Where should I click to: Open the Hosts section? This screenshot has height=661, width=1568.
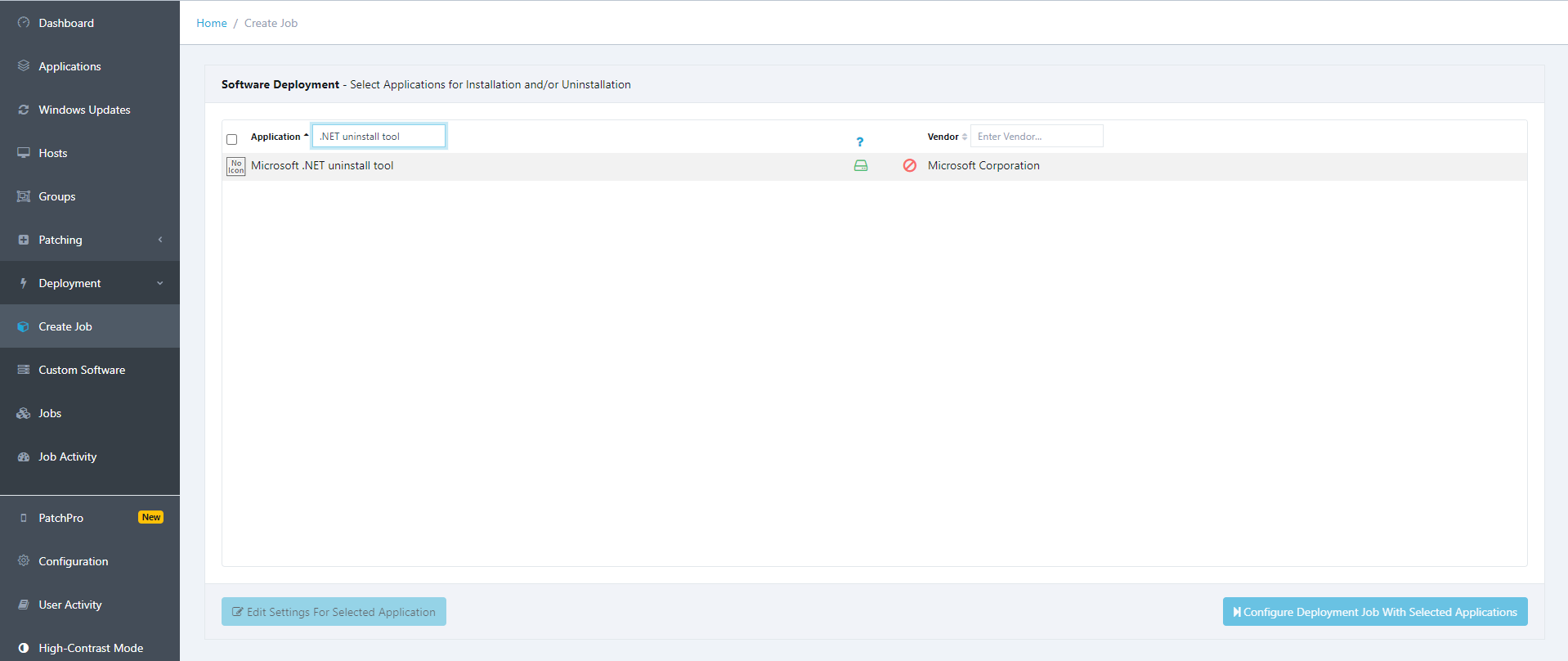[53, 153]
